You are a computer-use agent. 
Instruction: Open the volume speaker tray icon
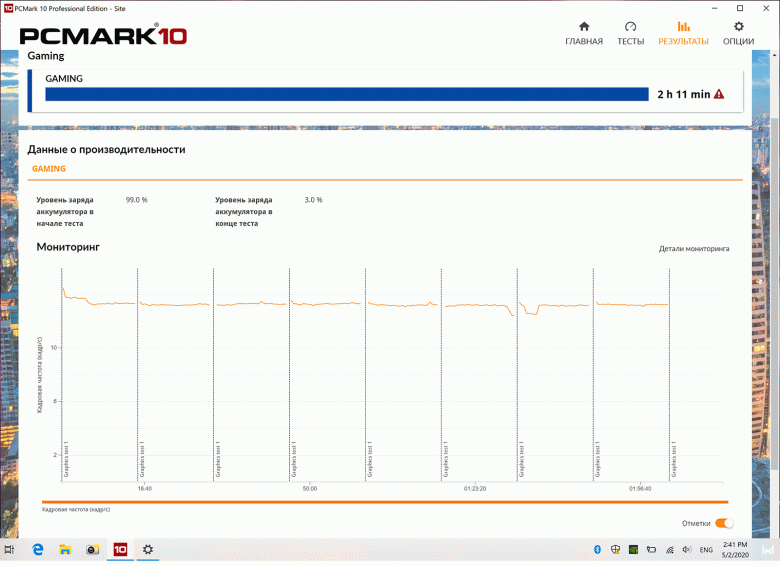687,550
